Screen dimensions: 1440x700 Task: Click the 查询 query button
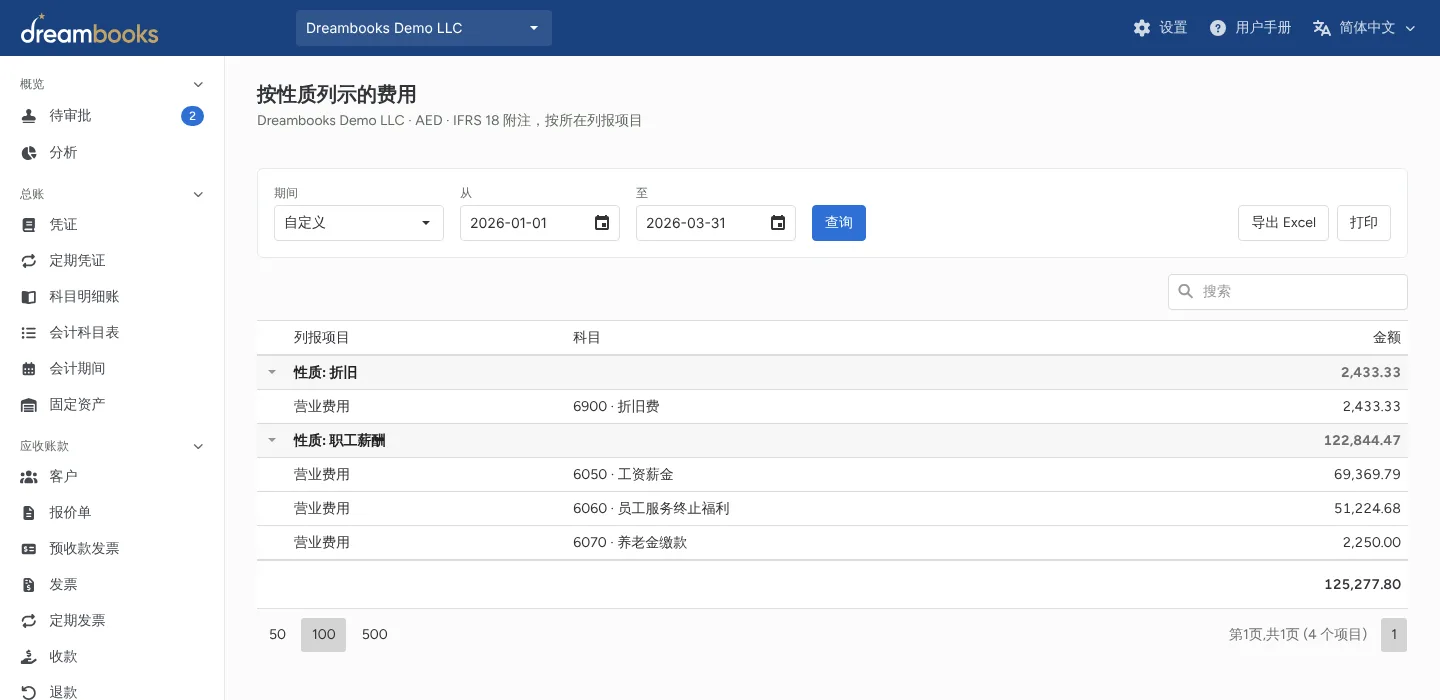point(839,223)
